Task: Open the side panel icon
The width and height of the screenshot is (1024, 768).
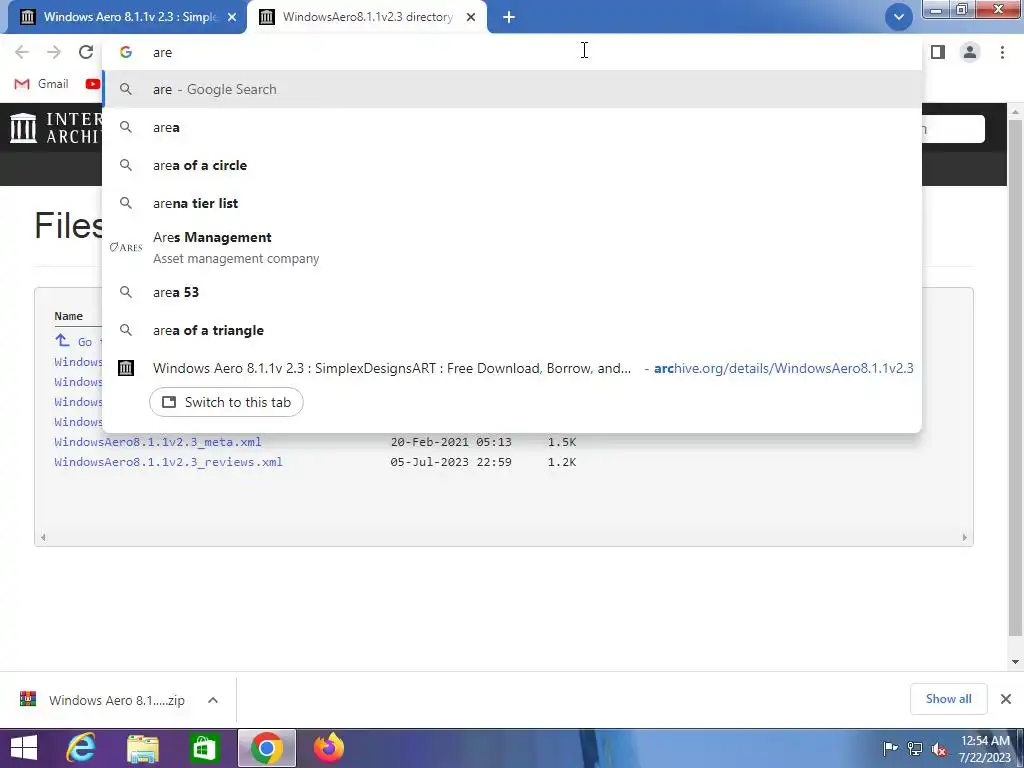Action: coord(938,52)
